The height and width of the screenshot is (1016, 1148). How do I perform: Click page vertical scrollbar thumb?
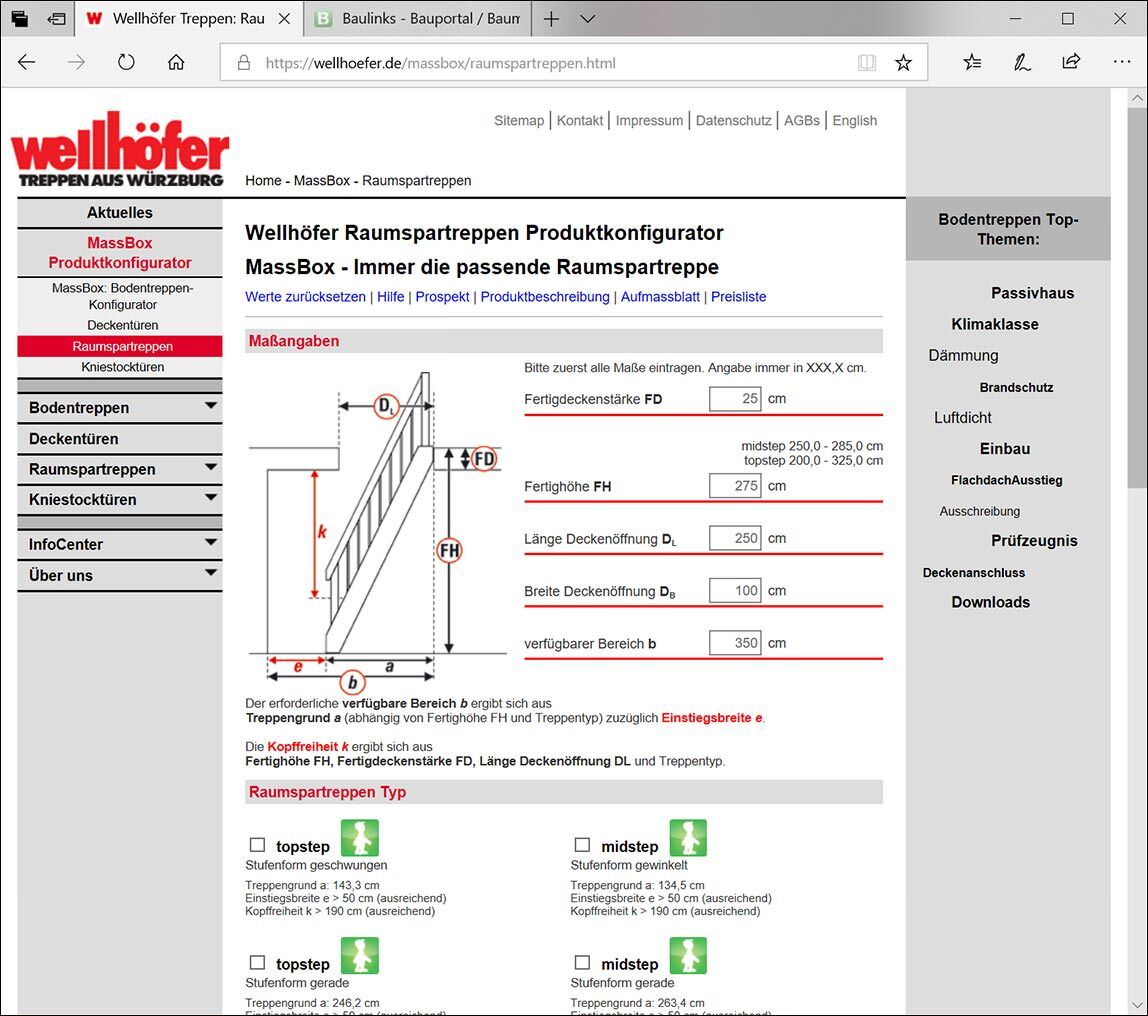tap(1136, 298)
